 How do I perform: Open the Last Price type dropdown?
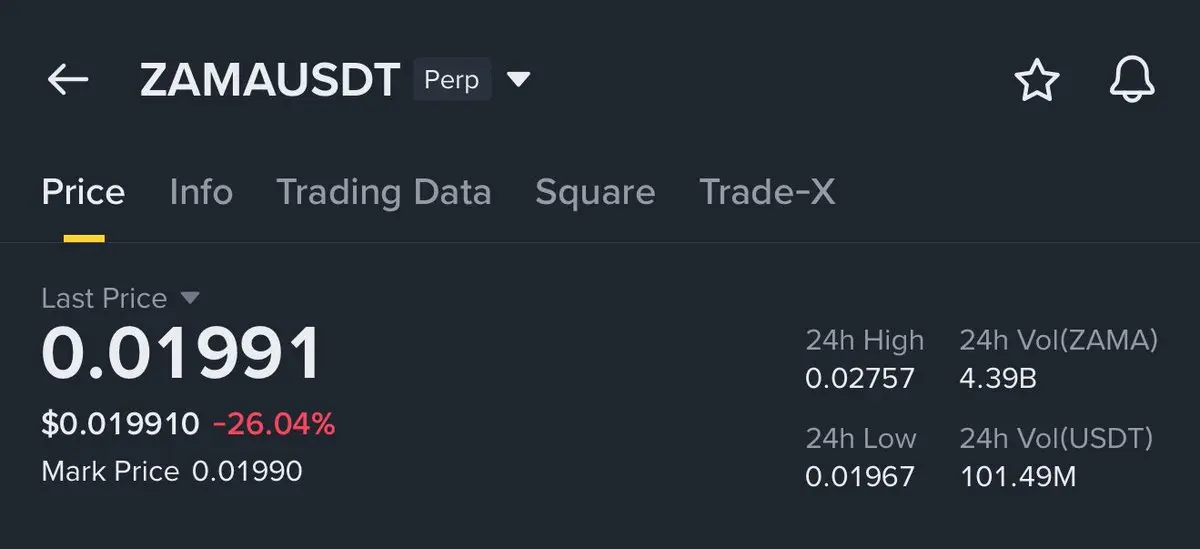coord(190,298)
